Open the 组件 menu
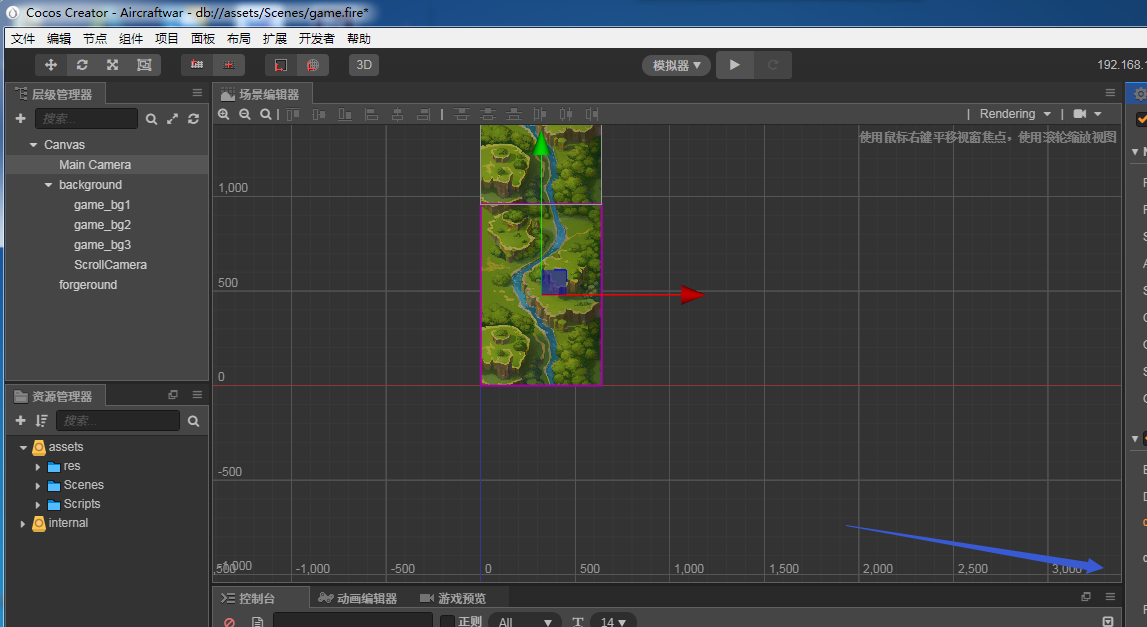Screen dimensions: 1147x627 click(x=131, y=39)
